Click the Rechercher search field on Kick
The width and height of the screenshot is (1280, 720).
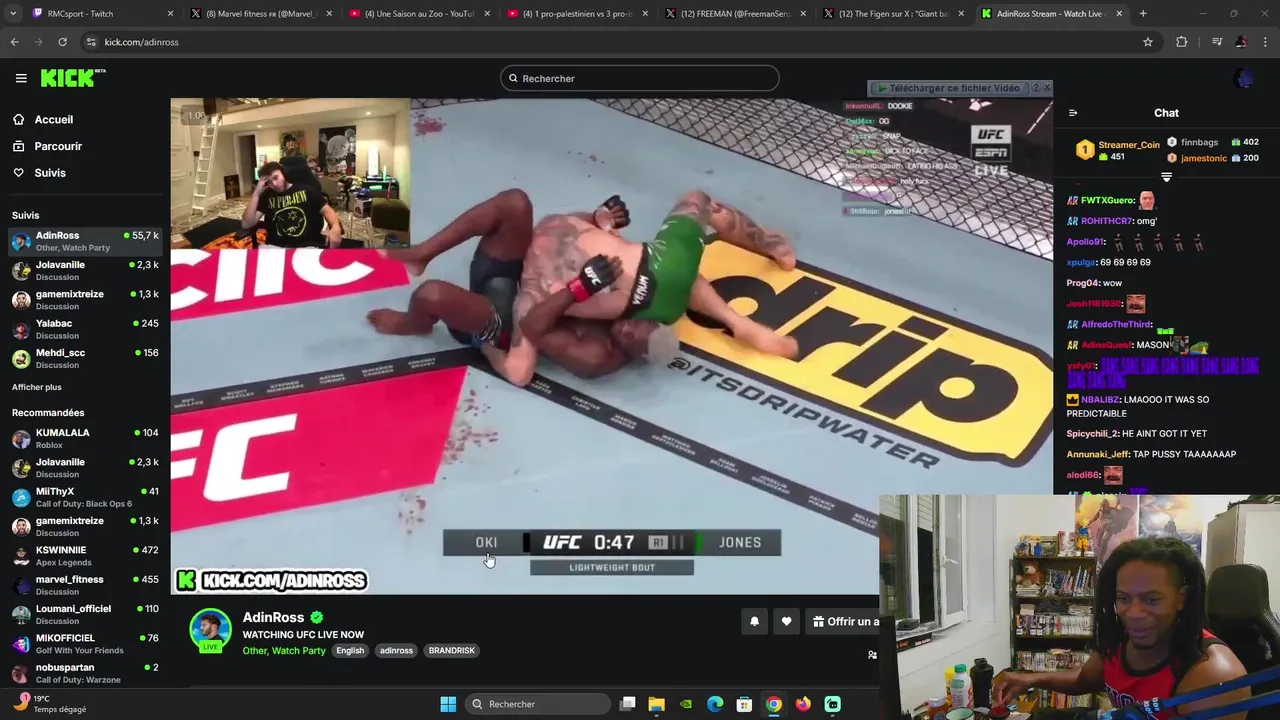point(640,78)
